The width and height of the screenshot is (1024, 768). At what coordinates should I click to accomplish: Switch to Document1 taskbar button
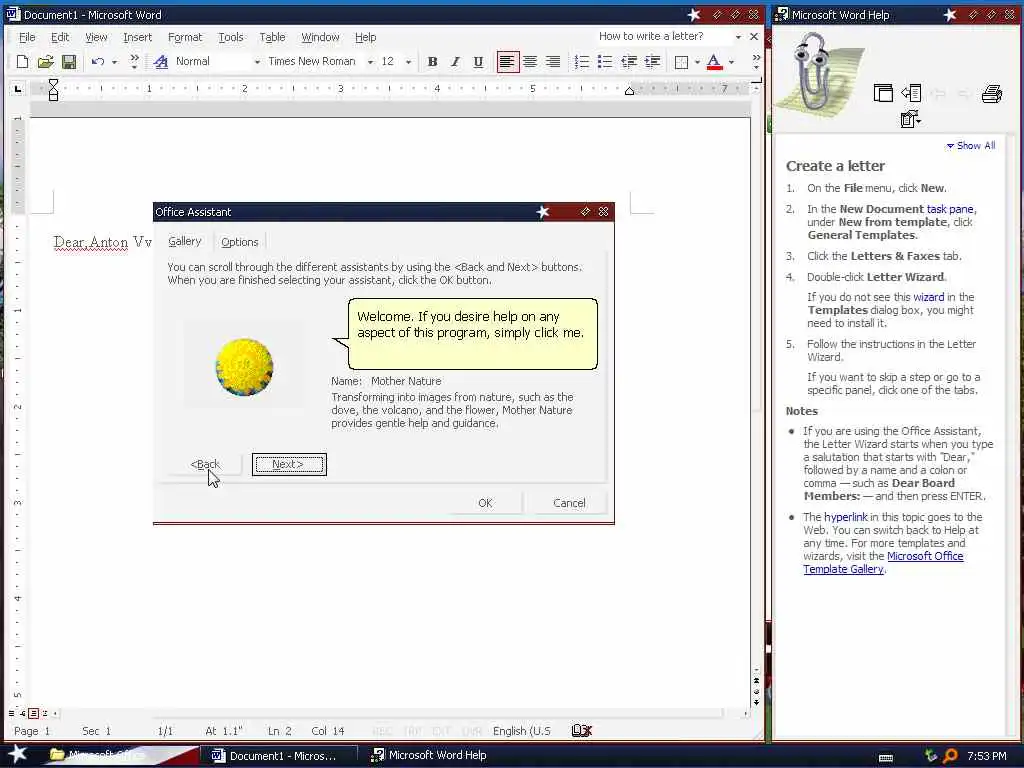pyautogui.click(x=282, y=756)
